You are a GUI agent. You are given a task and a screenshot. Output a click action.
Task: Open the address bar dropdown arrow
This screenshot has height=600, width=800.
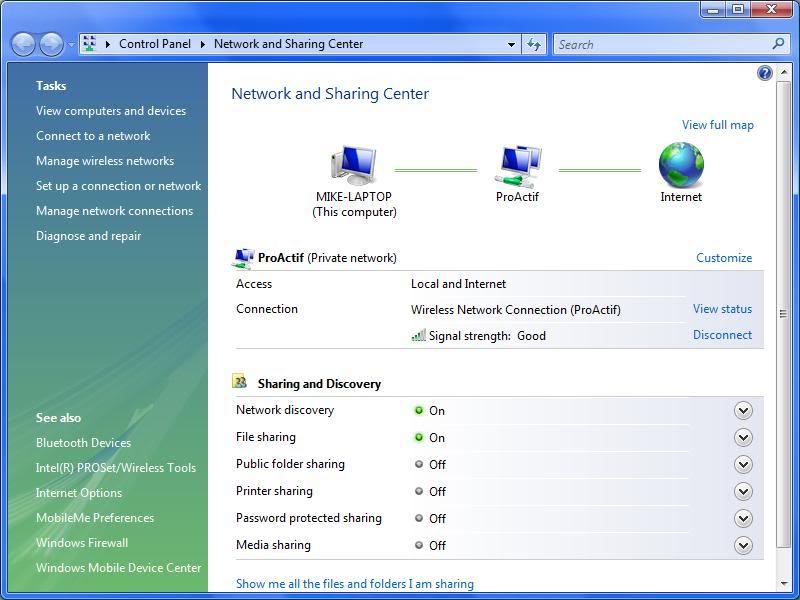[x=511, y=44]
